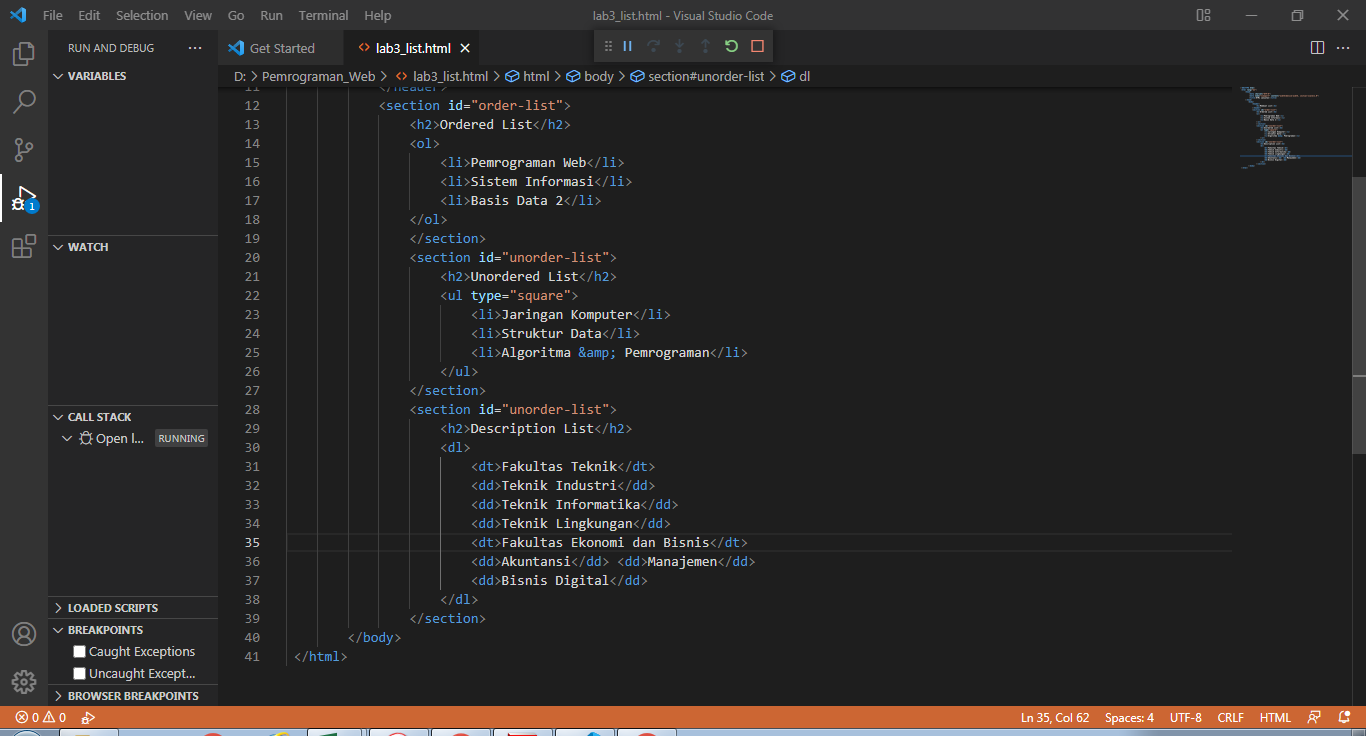Restart the debugger with the green restart icon

point(731,46)
